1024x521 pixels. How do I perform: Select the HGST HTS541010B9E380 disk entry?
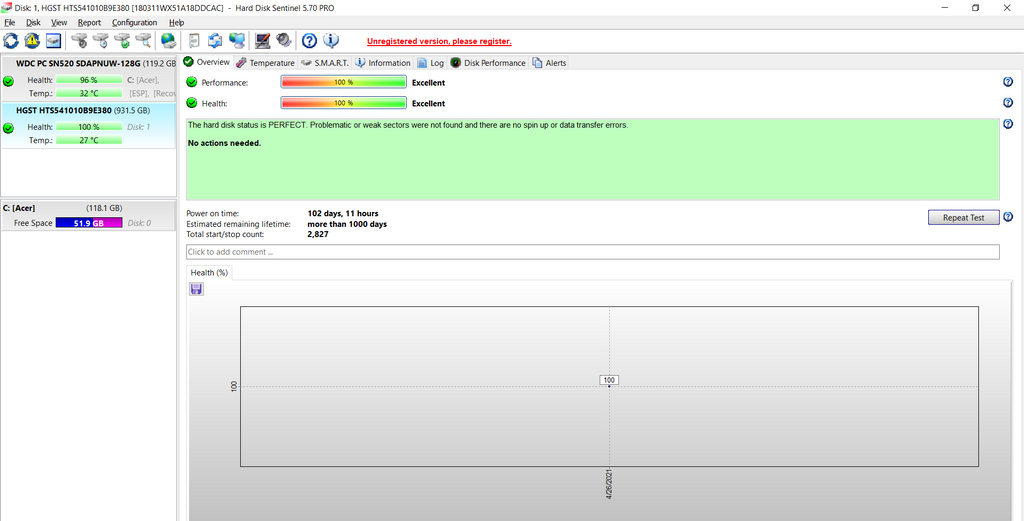pos(89,125)
